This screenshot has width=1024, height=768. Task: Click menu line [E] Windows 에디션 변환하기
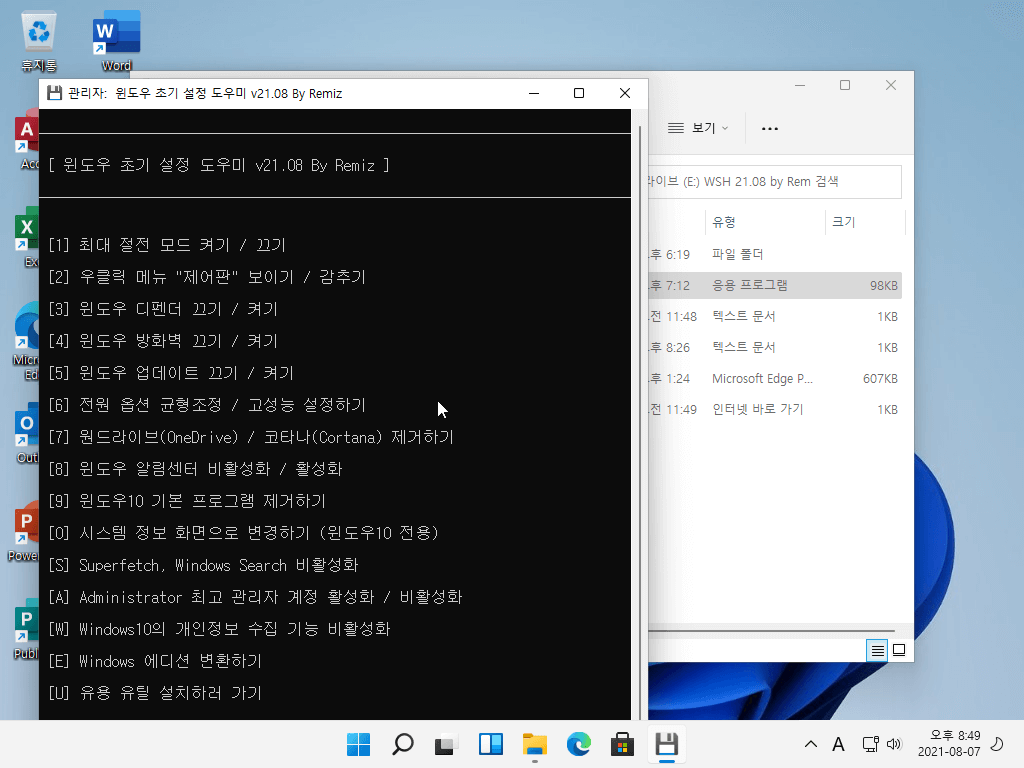point(155,661)
